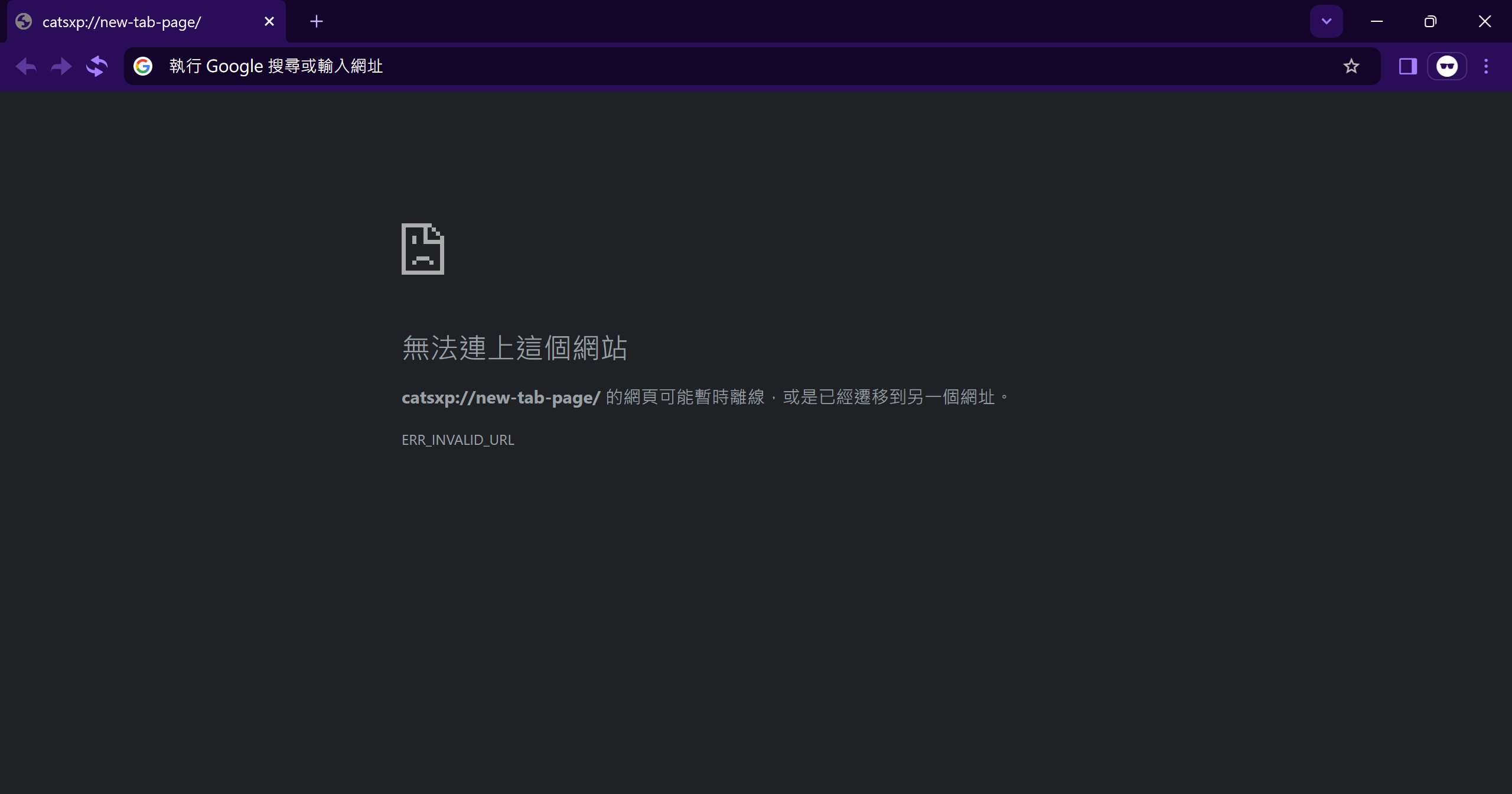Minimize the browser window
This screenshot has height=794, width=1512.
pyautogui.click(x=1377, y=22)
